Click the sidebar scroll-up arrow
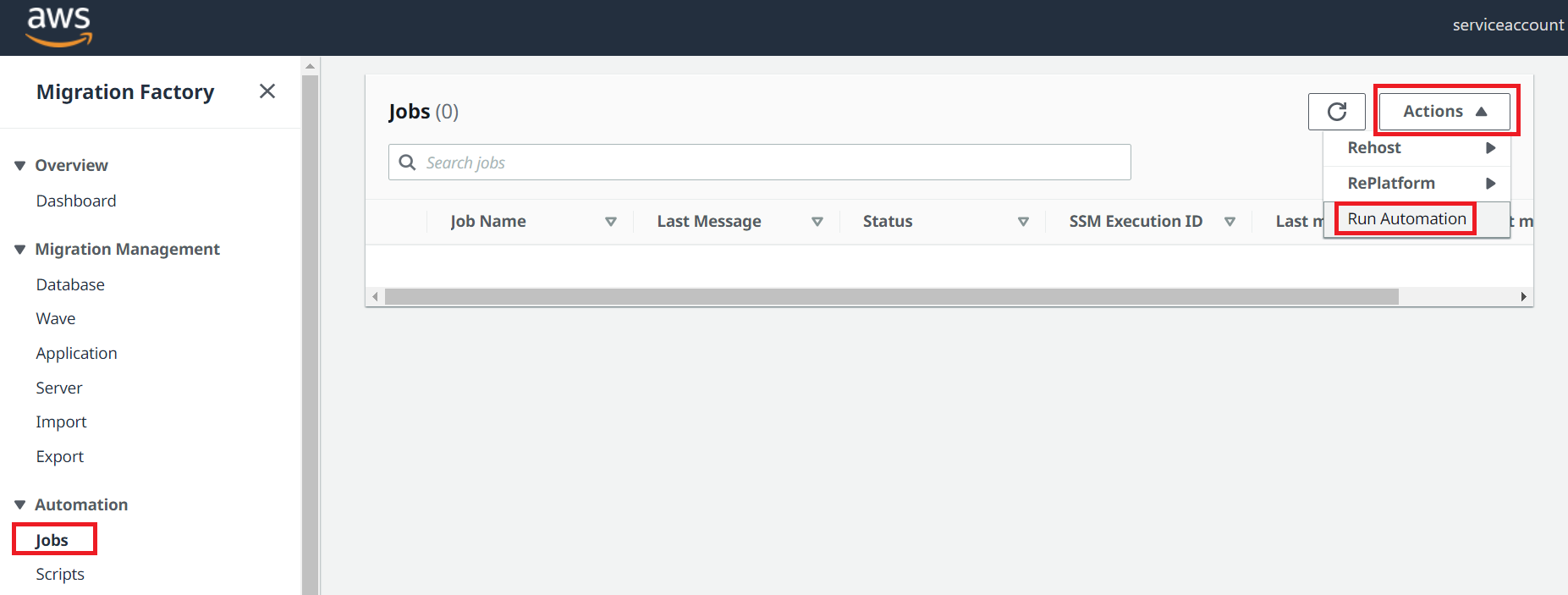 tap(310, 66)
